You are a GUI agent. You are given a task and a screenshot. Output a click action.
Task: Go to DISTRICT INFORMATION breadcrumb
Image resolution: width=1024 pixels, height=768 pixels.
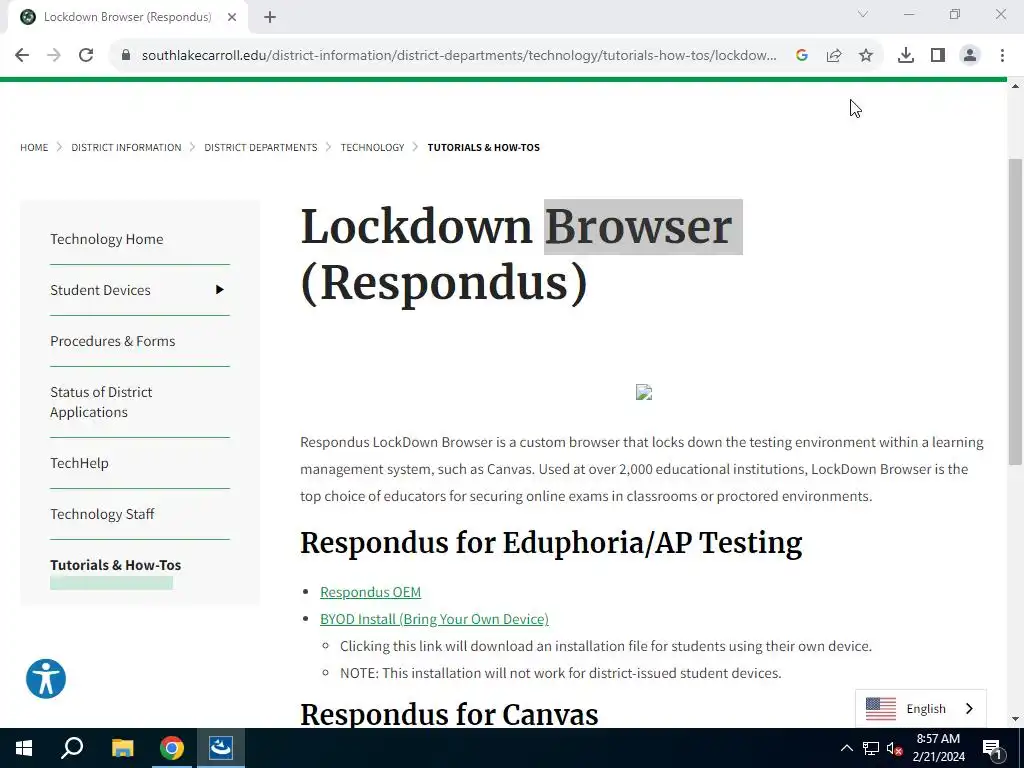[x=126, y=148]
